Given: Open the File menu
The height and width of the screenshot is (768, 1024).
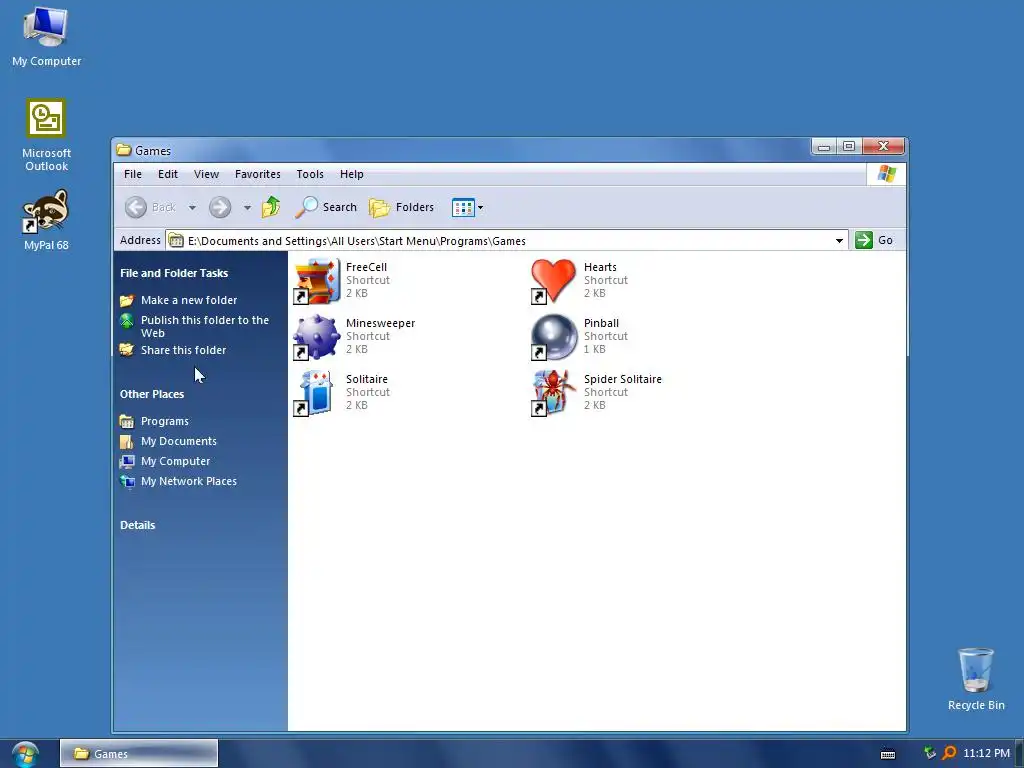Looking at the screenshot, I should (x=133, y=174).
